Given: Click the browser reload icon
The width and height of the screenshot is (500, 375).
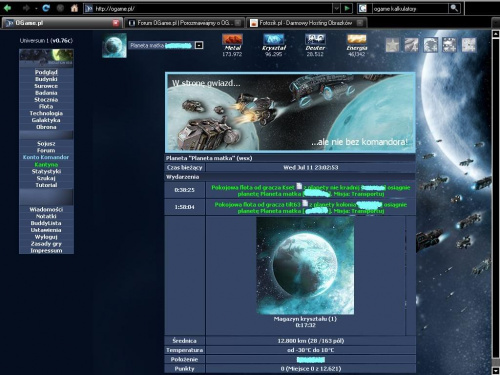Looking at the screenshot, I should pos(46,8).
